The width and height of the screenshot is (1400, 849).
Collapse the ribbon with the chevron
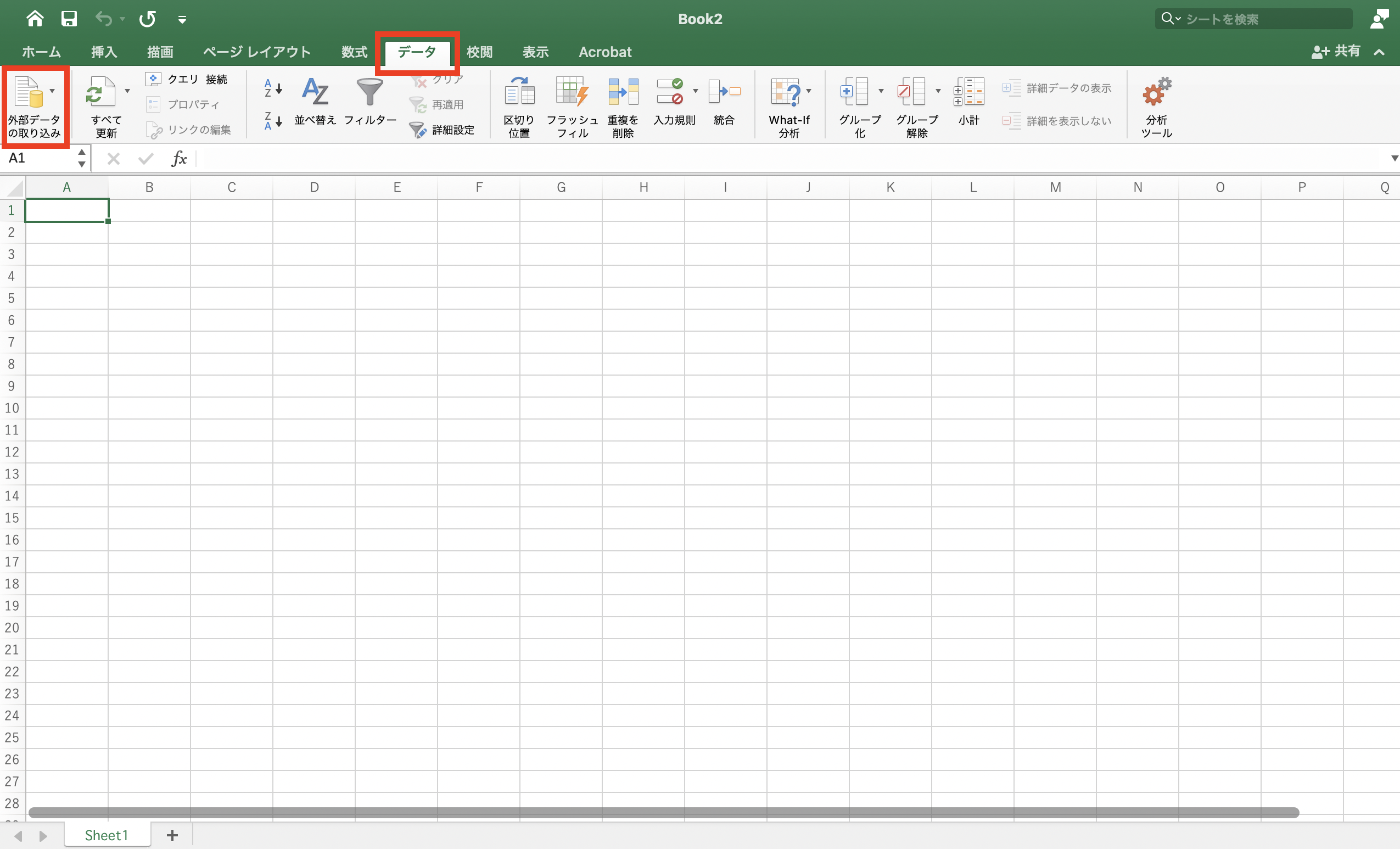pos(1379,52)
